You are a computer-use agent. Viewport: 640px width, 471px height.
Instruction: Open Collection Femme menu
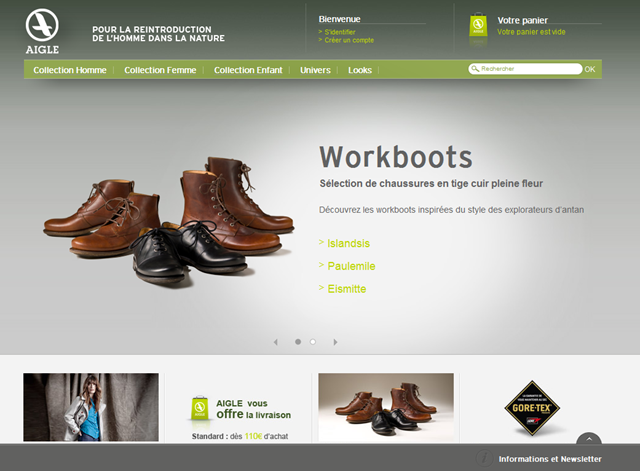160,70
